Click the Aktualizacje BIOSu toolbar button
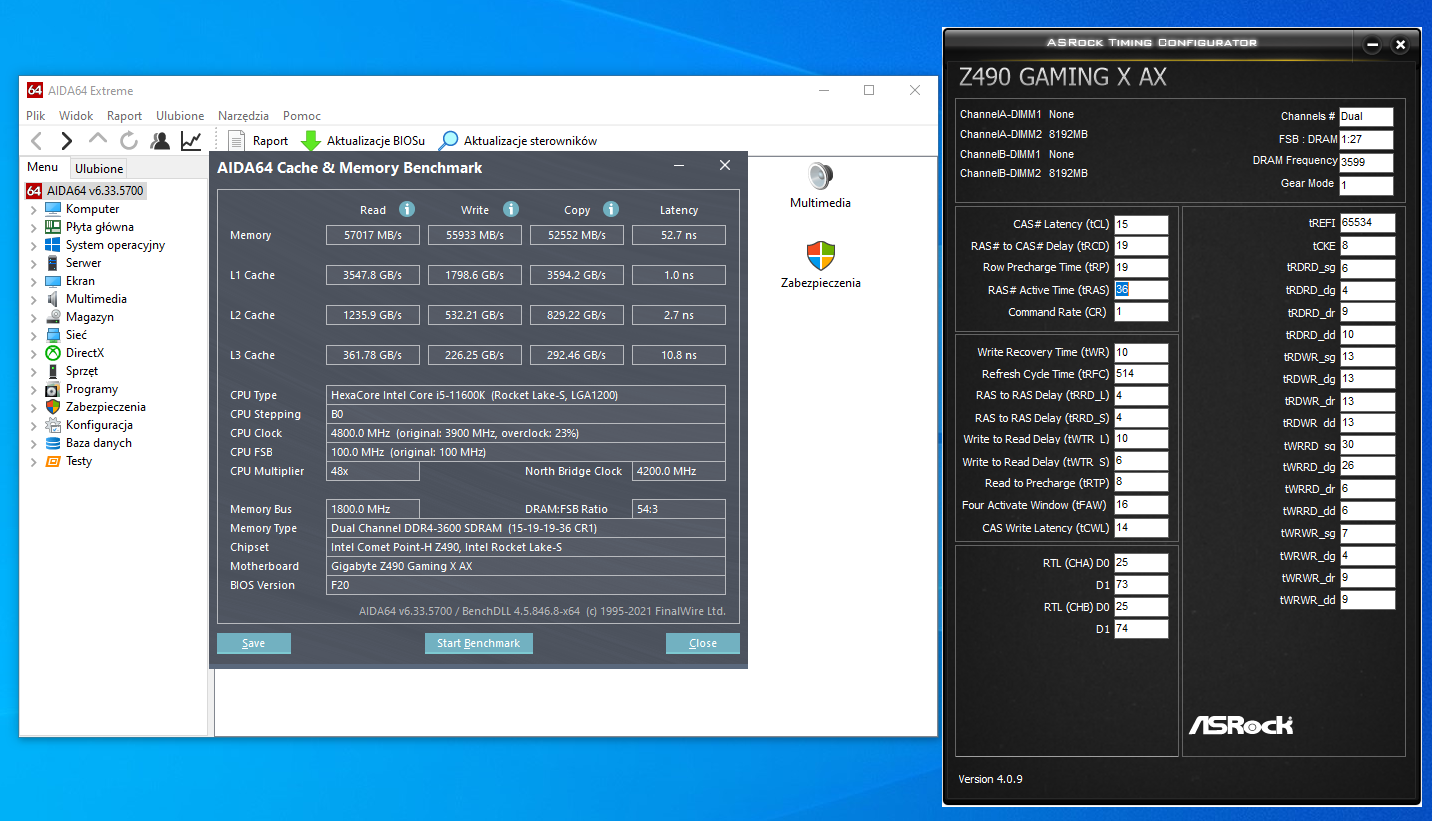1432x821 pixels. (x=364, y=141)
